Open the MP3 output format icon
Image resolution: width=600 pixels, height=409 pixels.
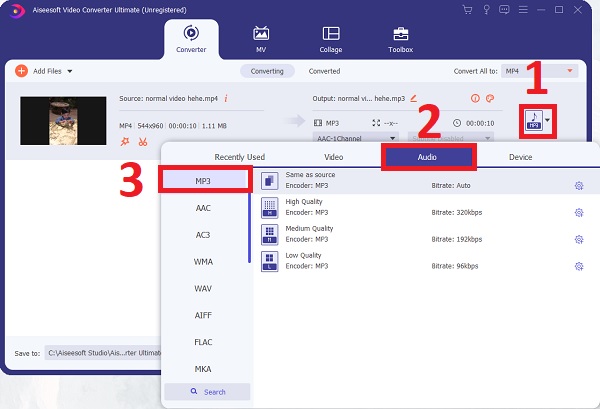click(534, 121)
